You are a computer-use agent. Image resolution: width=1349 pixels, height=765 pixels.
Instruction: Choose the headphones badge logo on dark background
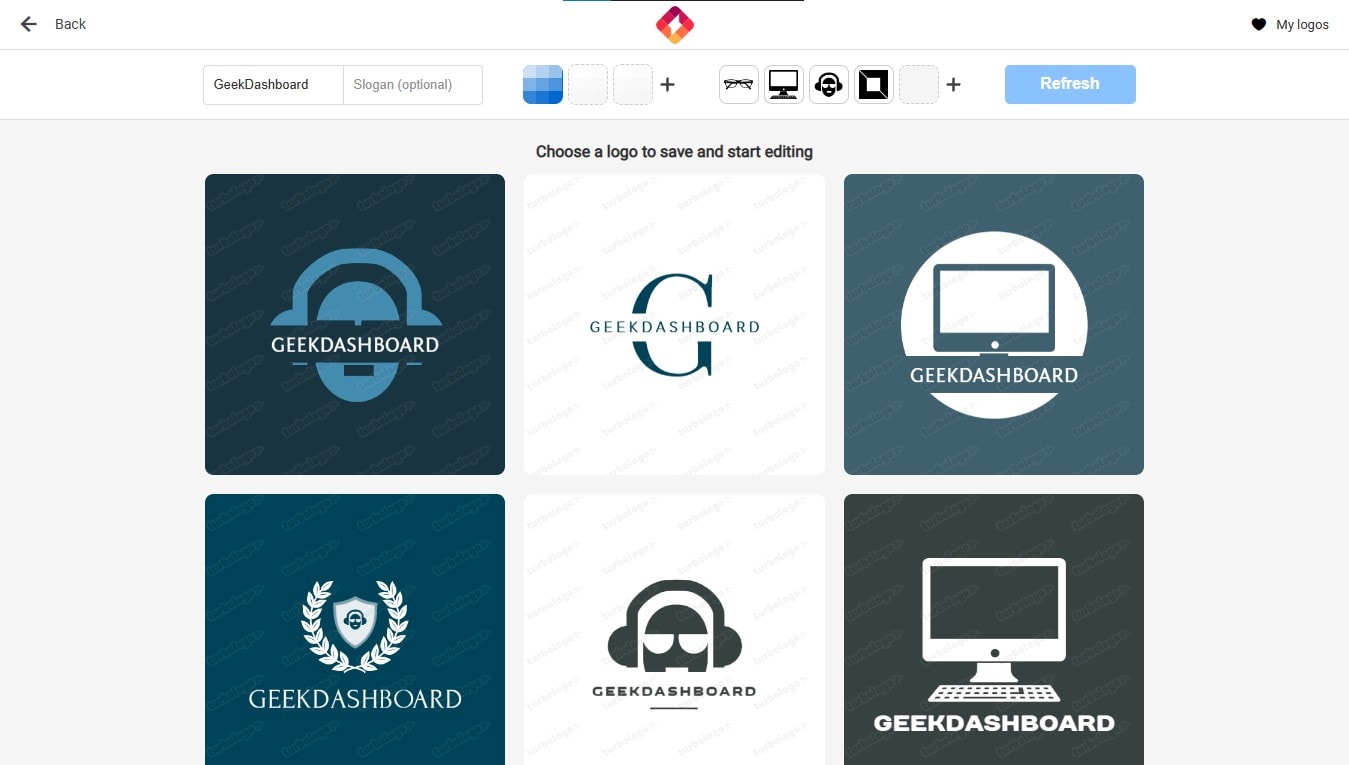click(x=354, y=323)
